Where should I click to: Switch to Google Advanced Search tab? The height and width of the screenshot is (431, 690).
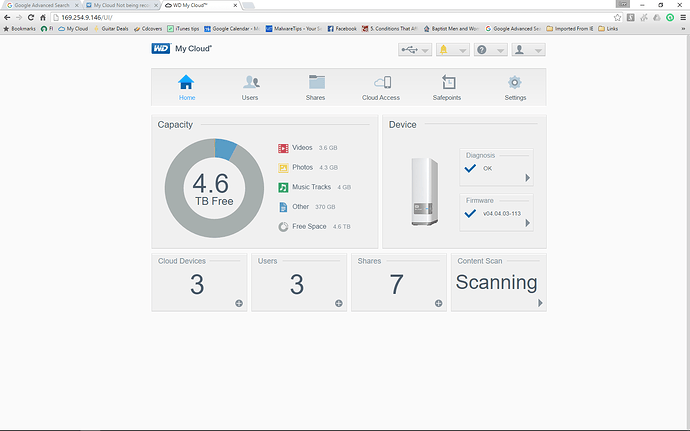(43, 5)
